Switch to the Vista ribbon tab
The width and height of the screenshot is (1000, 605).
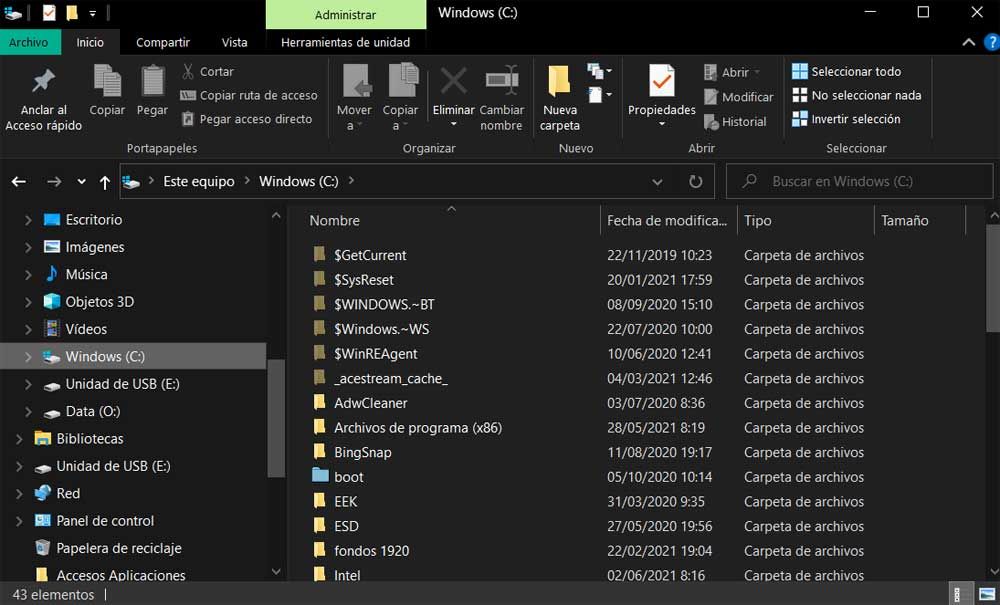234,43
